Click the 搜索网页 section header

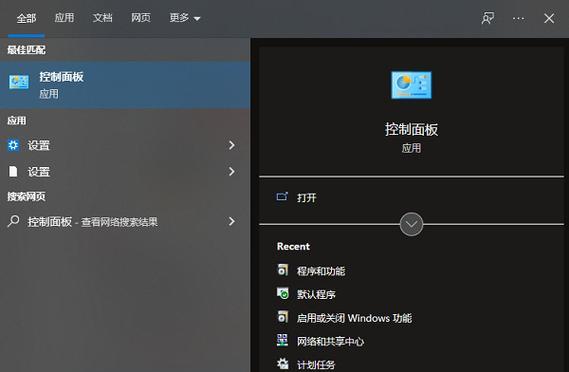26,196
